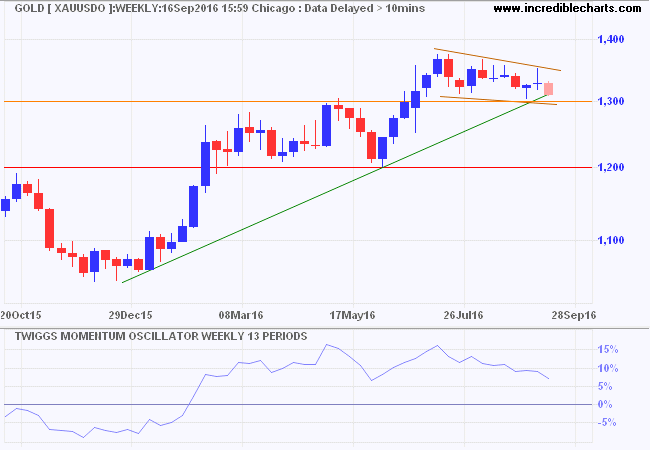
Task: Click the www.incrediblecharts.com site label
Action: pos(567,8)
